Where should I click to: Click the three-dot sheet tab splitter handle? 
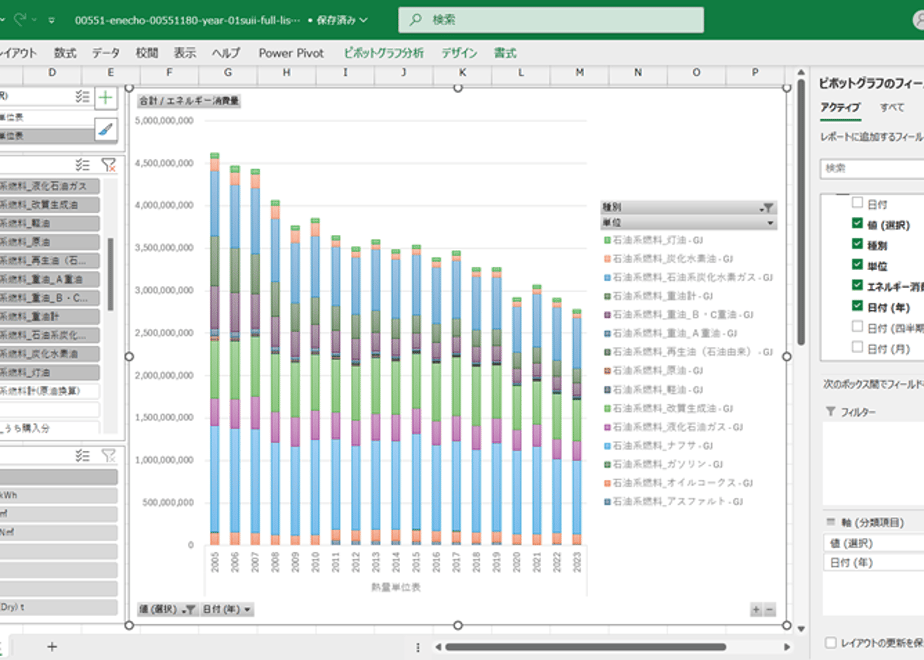click(x=418, y=647)
